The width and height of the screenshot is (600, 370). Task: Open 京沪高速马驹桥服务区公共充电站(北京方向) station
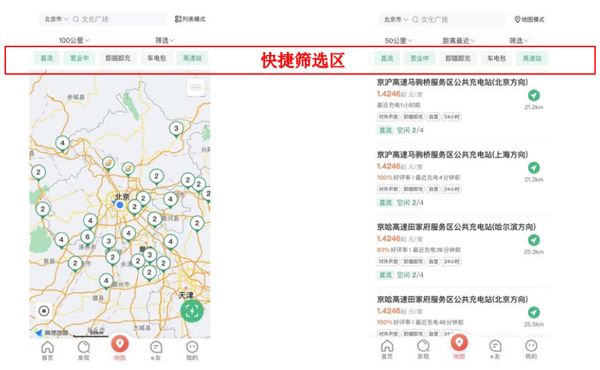pos(452,82)
